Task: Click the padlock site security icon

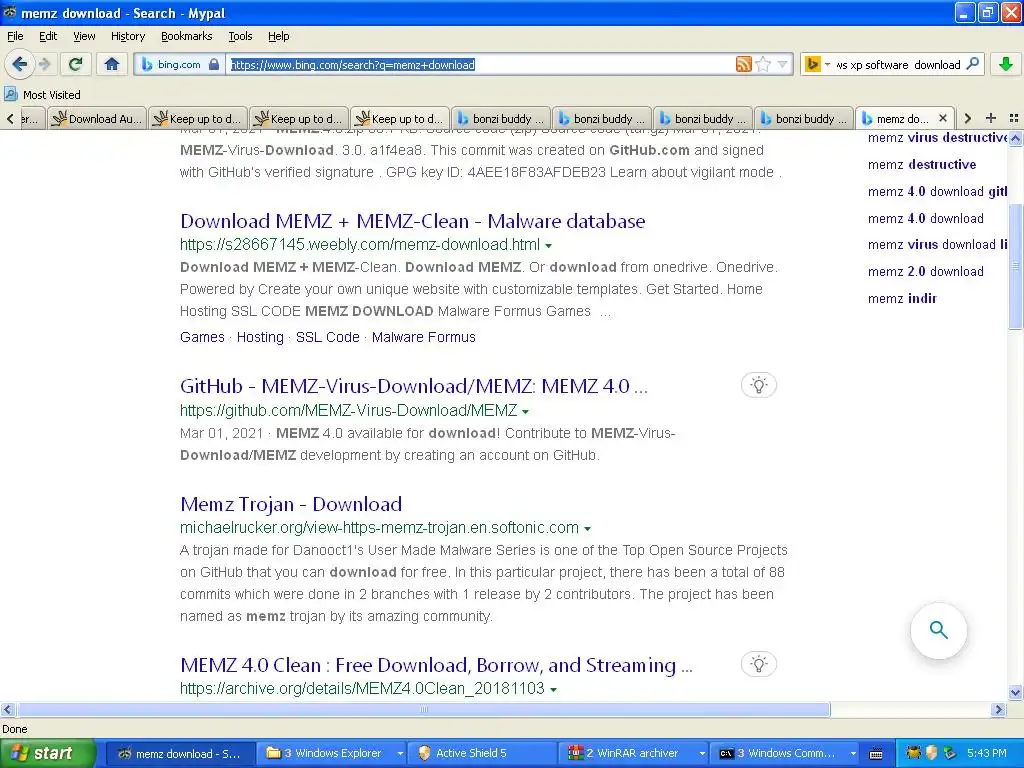Action: (x=214, y=64)
